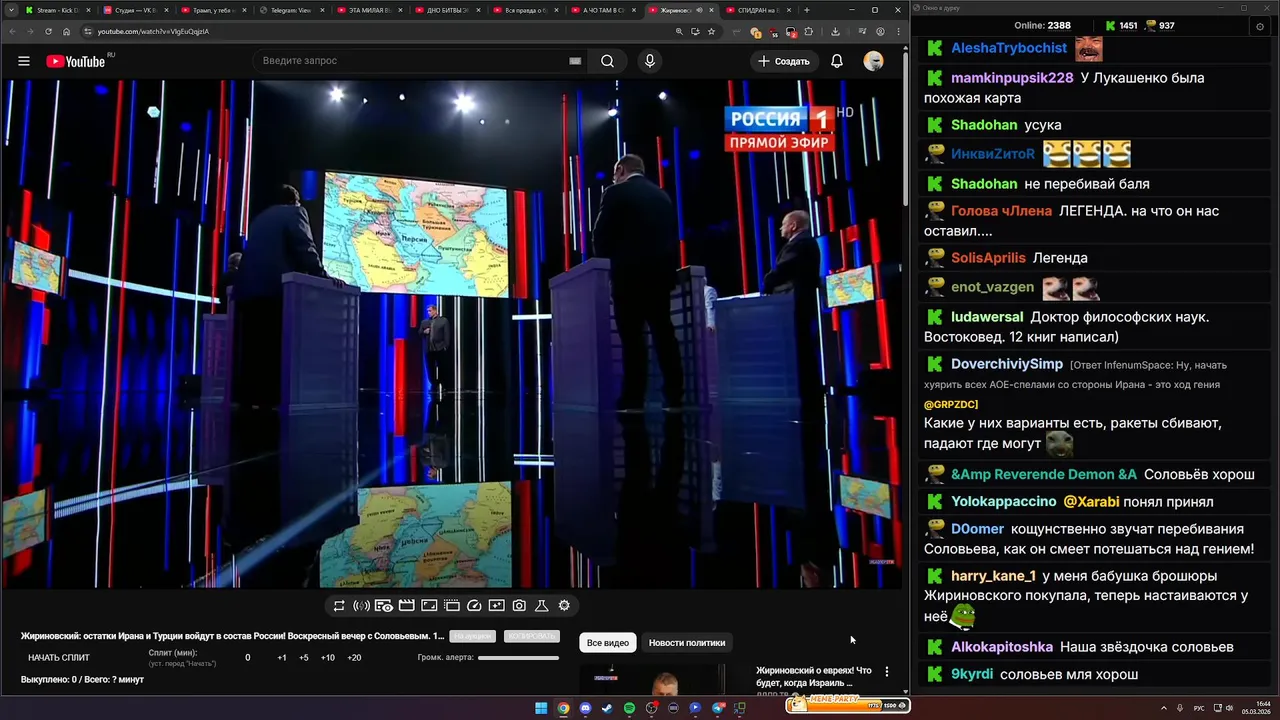Viewport: 1280px width, 720px height.
Task: Go to the YouTube home logo
Action: [76, 61]
